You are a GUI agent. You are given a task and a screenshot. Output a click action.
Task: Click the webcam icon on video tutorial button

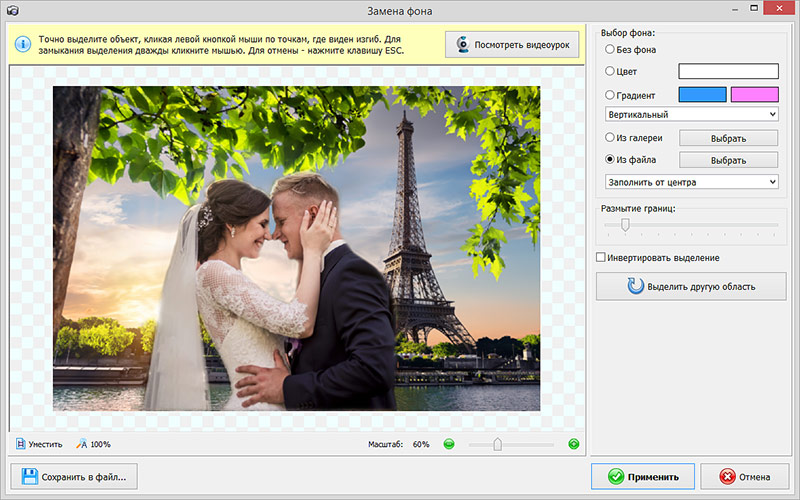tap(463, 44)
